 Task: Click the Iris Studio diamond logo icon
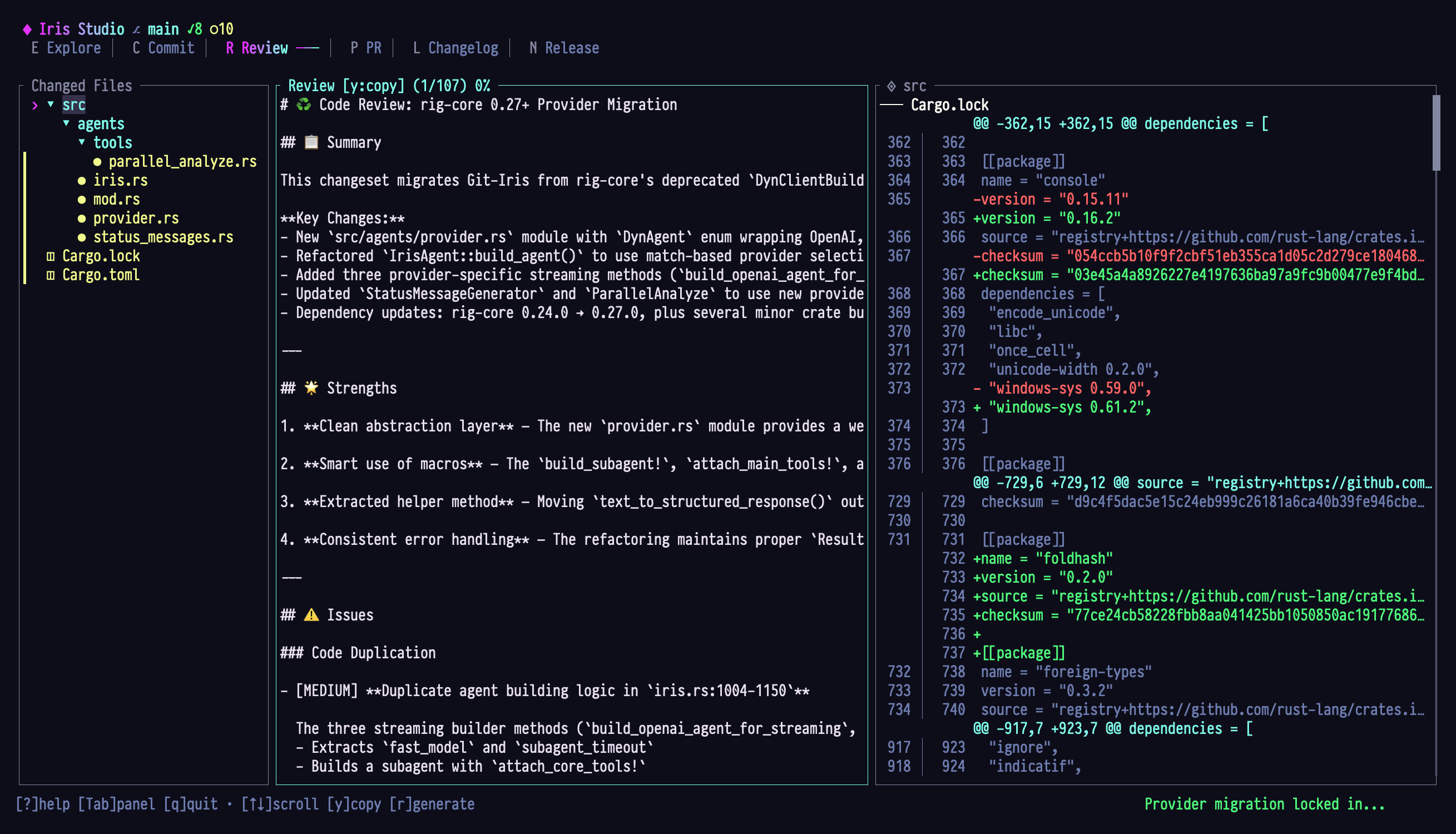point(27,29)
